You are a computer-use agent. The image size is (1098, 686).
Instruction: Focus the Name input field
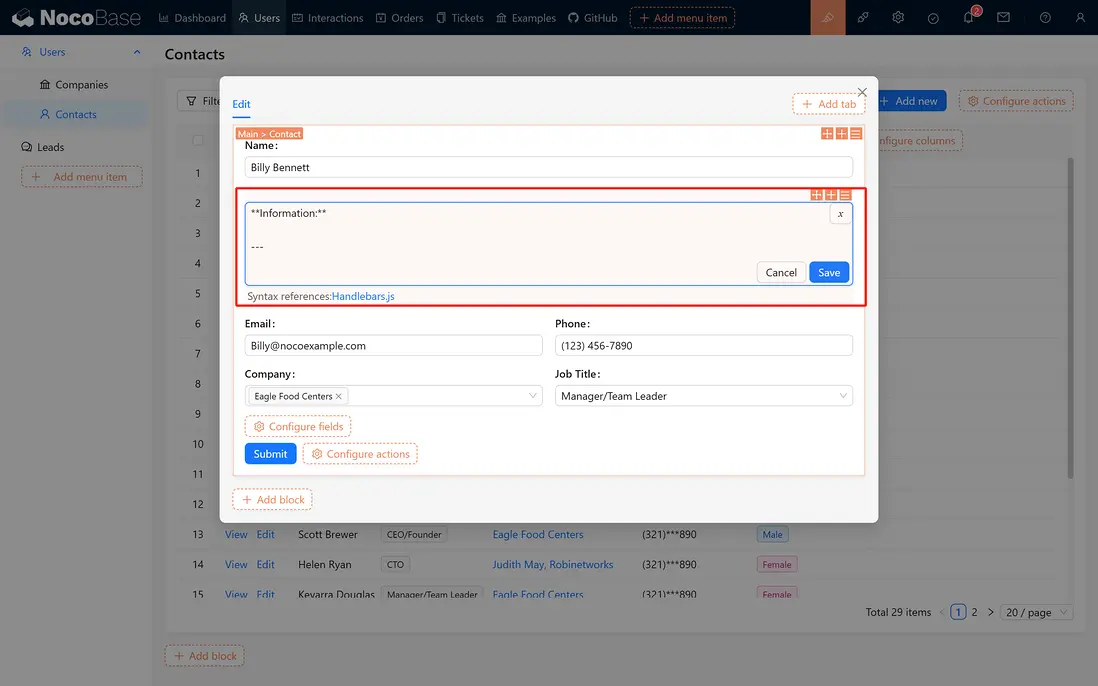548,167
